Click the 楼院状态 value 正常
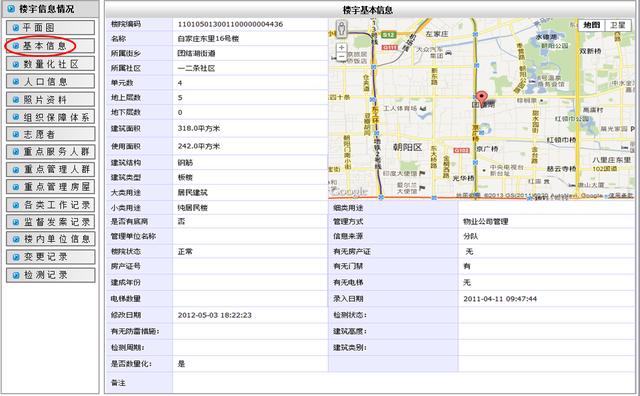 point(185,251)
